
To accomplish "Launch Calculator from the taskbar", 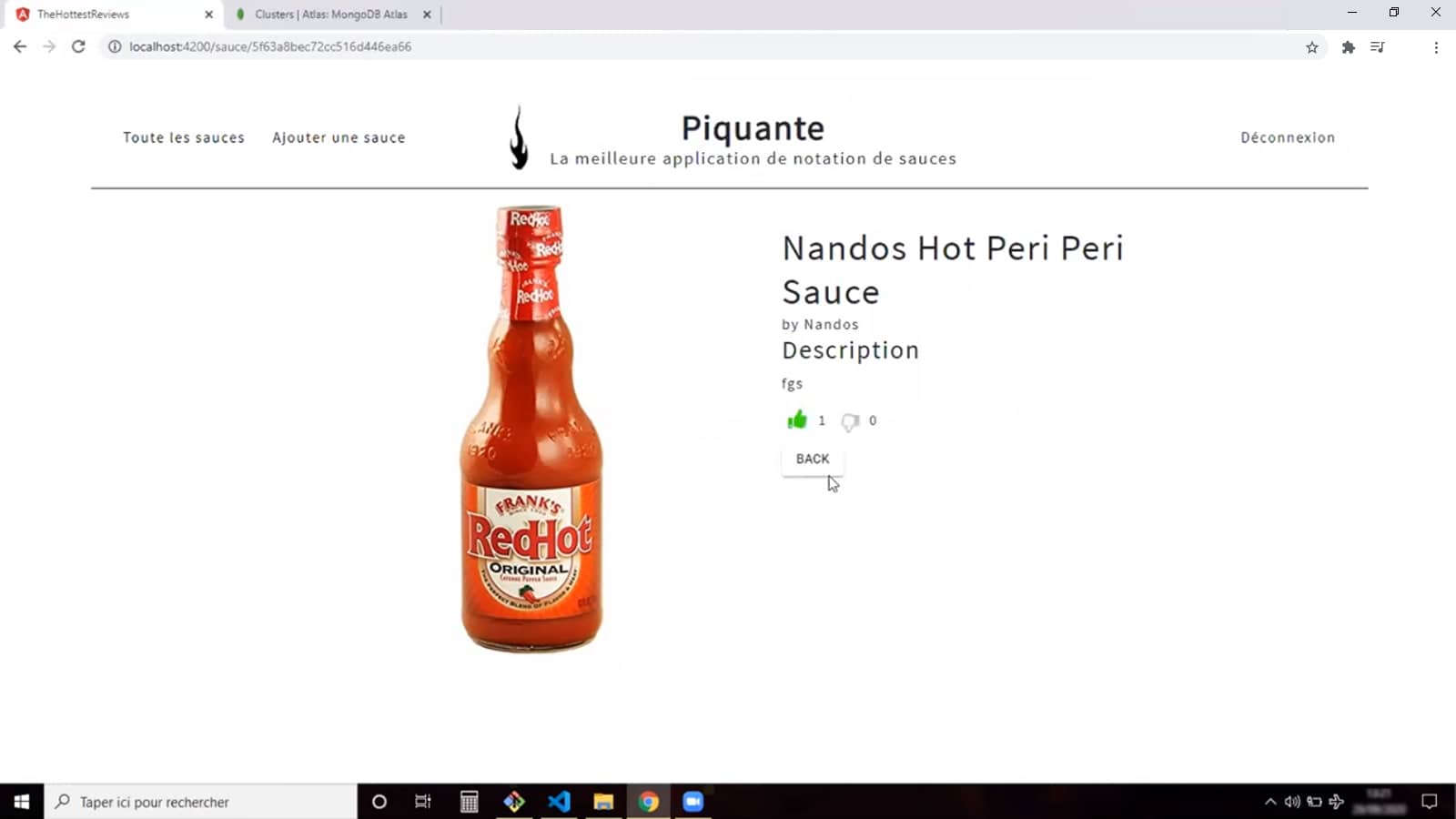I will (469, 802).
